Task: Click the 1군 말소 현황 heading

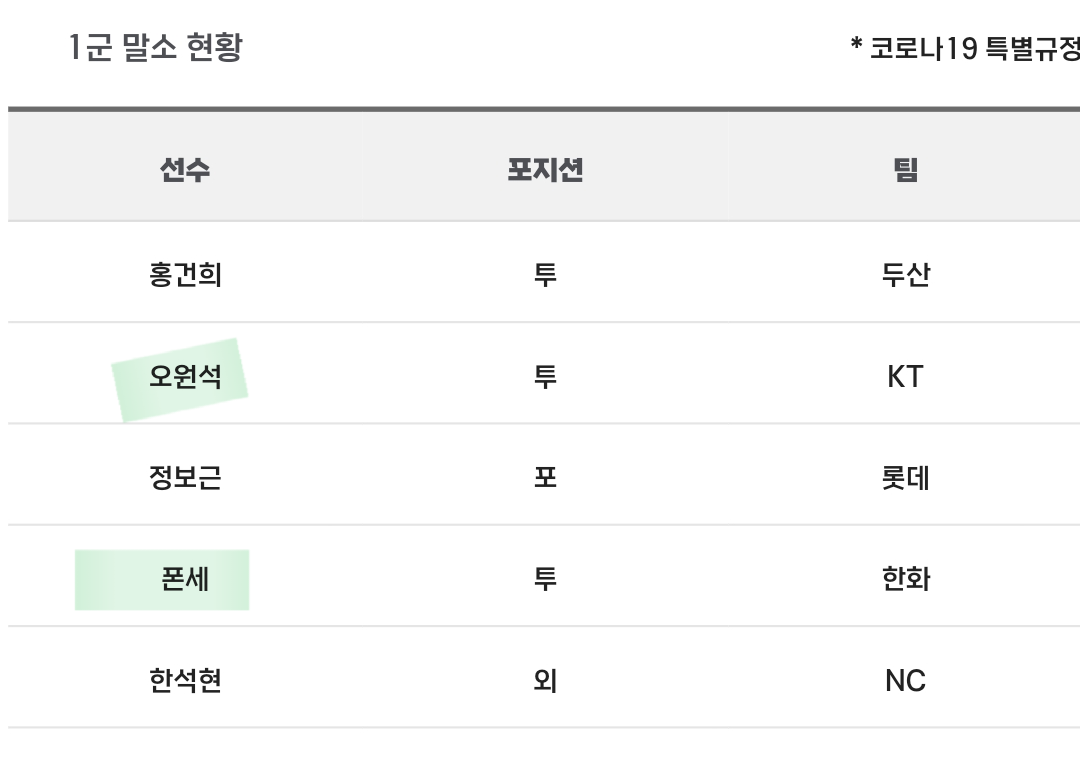Action: (156, 47)
